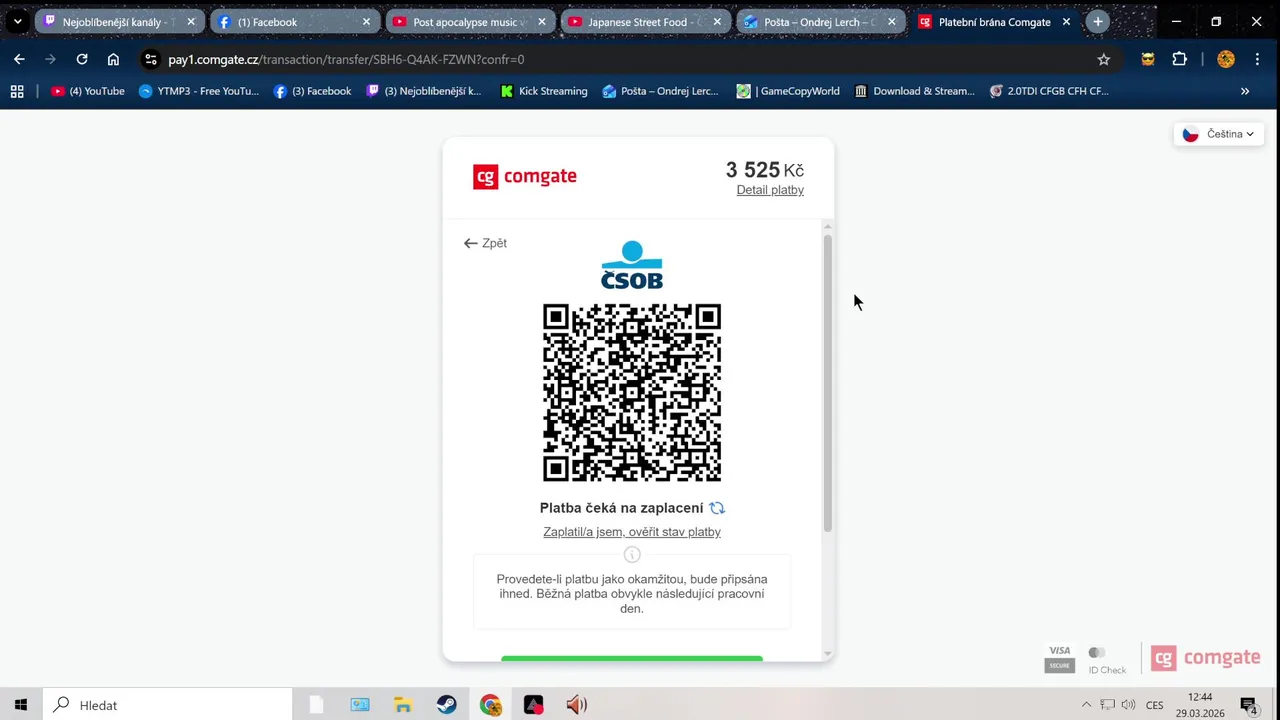The height and width of the screenshot is (720, 1280).
Task: Open the speaker app icon on the taskbar
Action: 577,705
